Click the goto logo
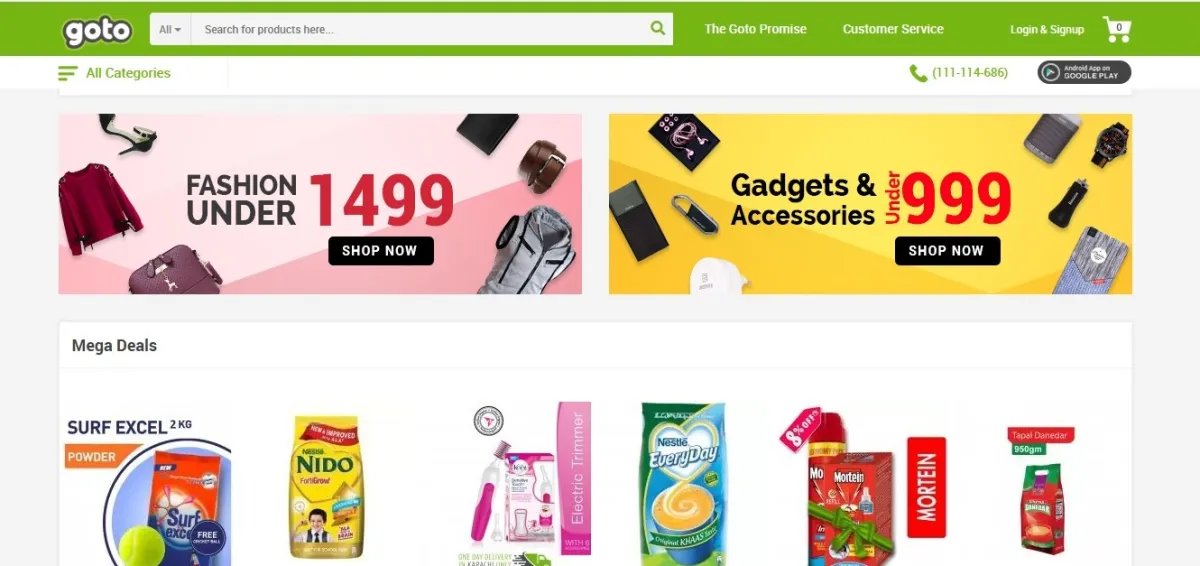 click(x=97, y=30)
